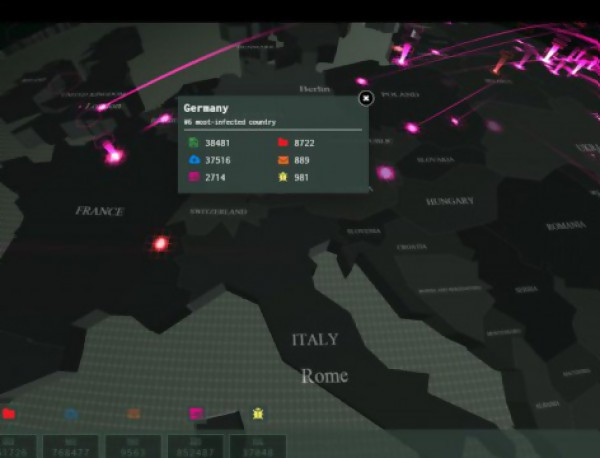Close the Germany info popup
This screenshot has height=458, width=600.
(366, 98)
